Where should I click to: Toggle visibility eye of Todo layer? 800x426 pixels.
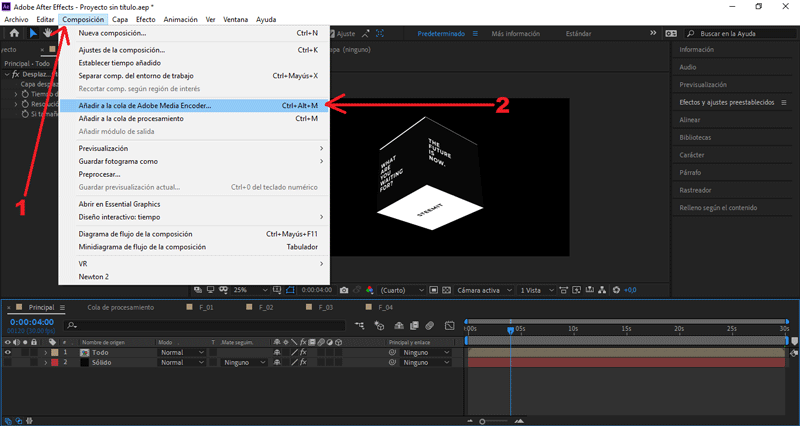coord(9,352)
